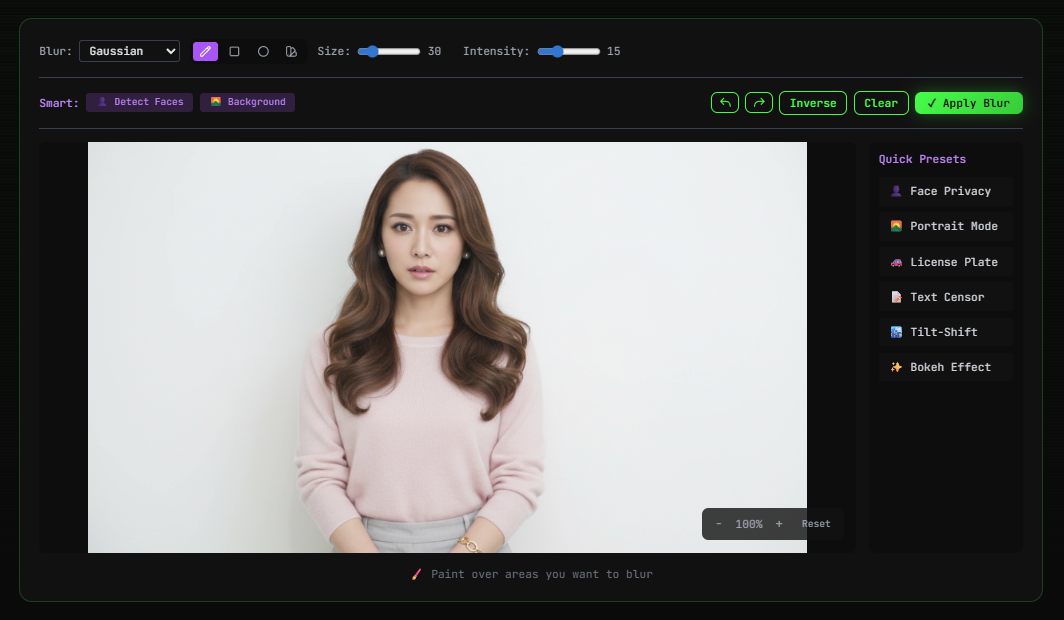1064x620 pixels.
Task: Click the 100% zoom level indicator
Action: (749, 523)
